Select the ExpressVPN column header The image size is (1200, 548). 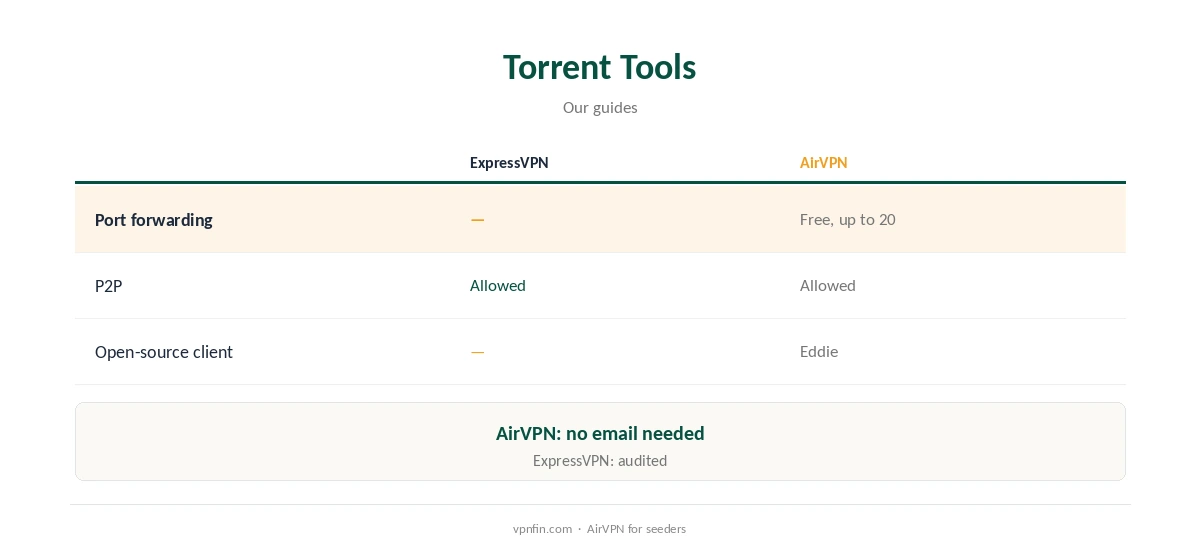pyautogui.click(x=509, y=163)
